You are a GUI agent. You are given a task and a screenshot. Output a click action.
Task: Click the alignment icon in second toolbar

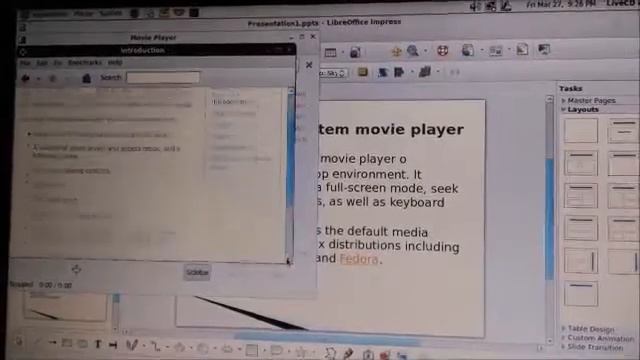click(x=398, y=72)
